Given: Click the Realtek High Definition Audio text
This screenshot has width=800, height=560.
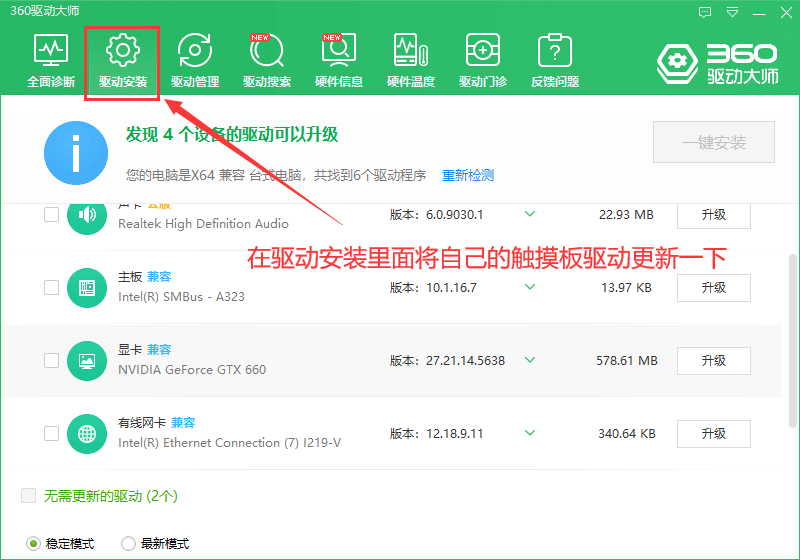Looking at the screenshot, I should pyautogui.click(x=203, y=223).
